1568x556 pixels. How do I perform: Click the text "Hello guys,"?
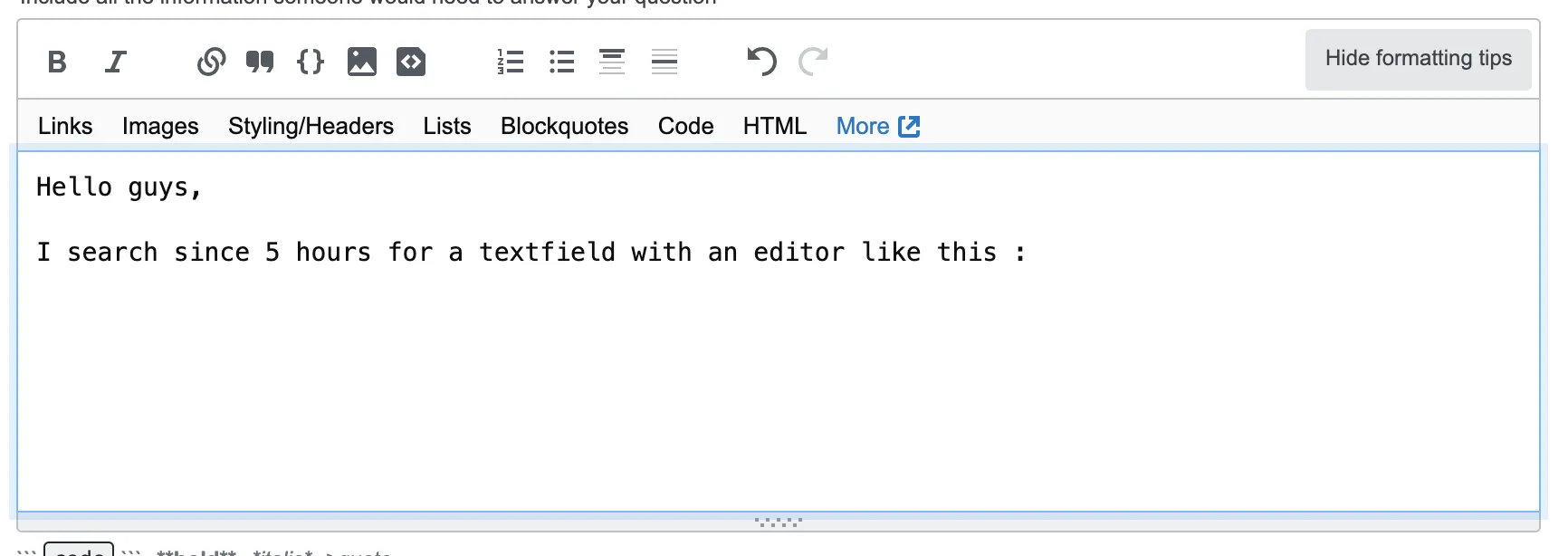[x=119, y=187]
